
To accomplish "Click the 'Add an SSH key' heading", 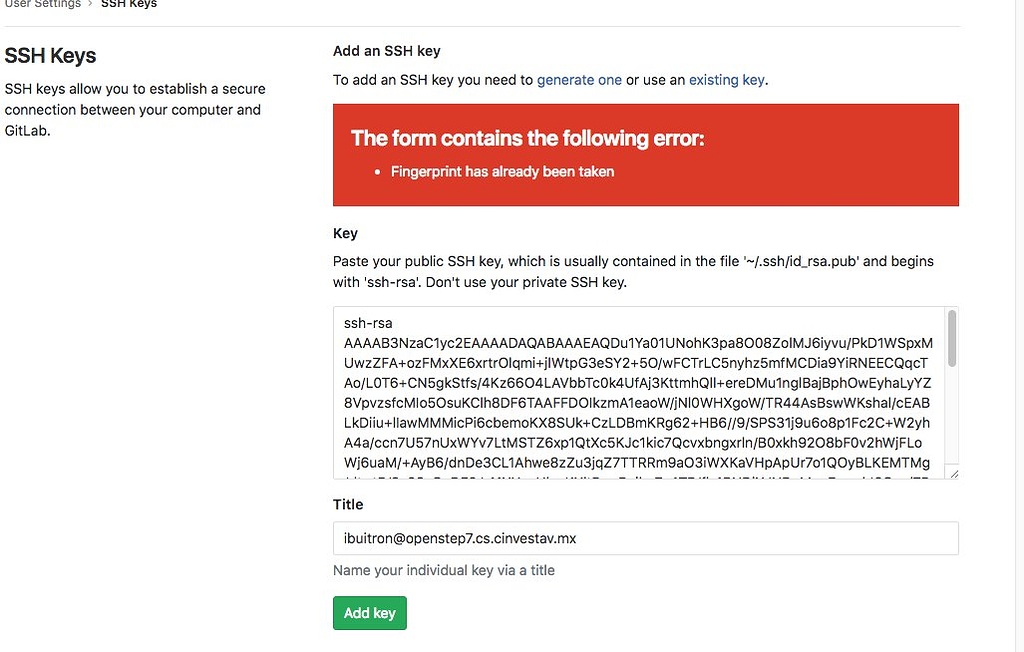I will 386,51.
